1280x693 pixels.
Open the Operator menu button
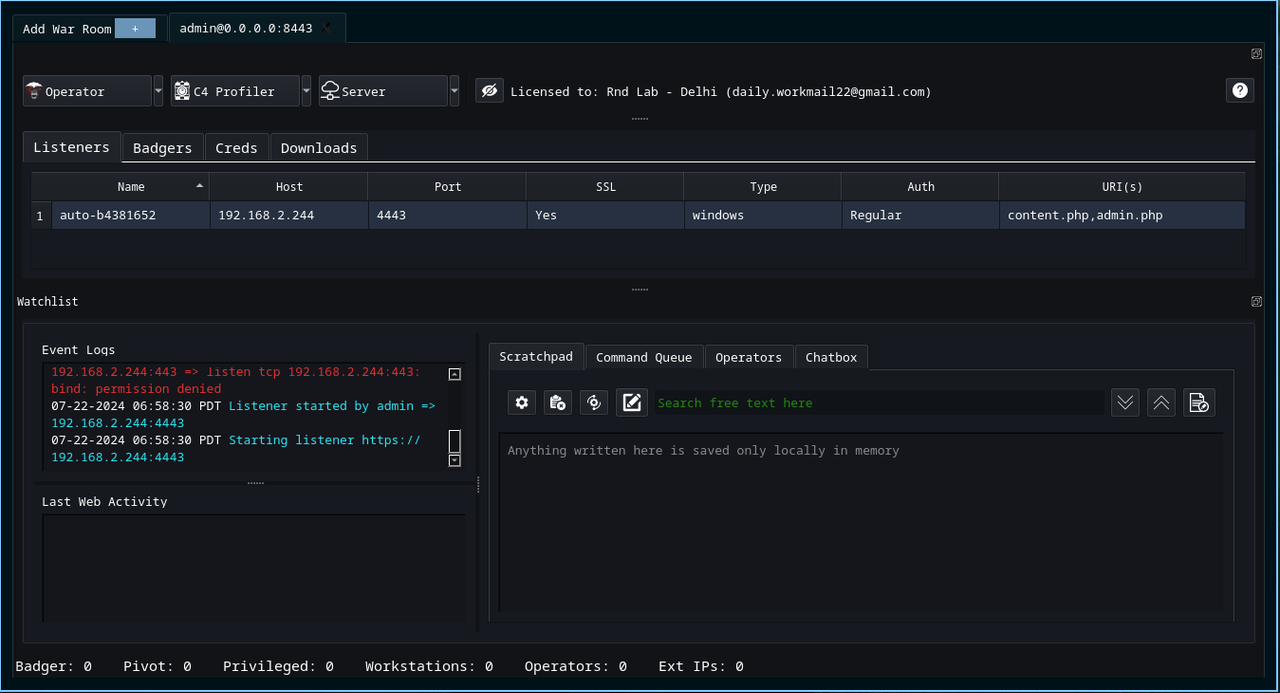(x=87, y=91)
